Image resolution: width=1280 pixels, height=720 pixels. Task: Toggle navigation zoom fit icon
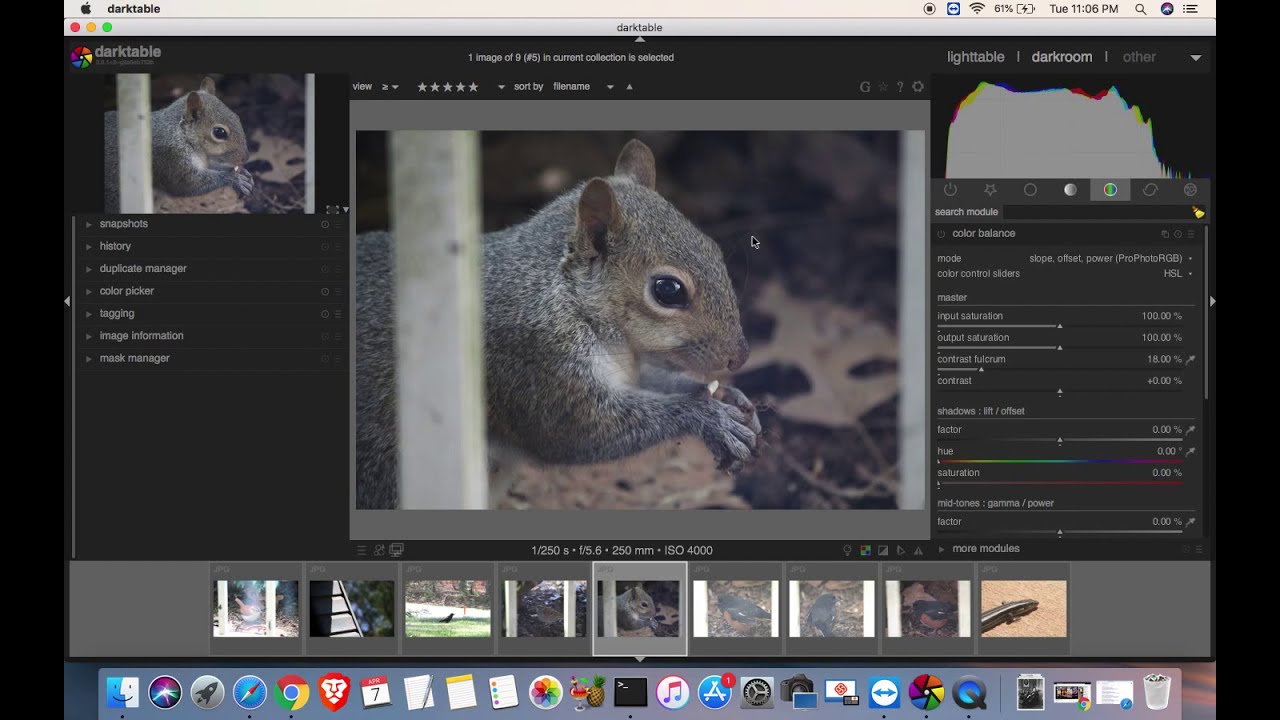pyautogui.click(x=332, y=209)
